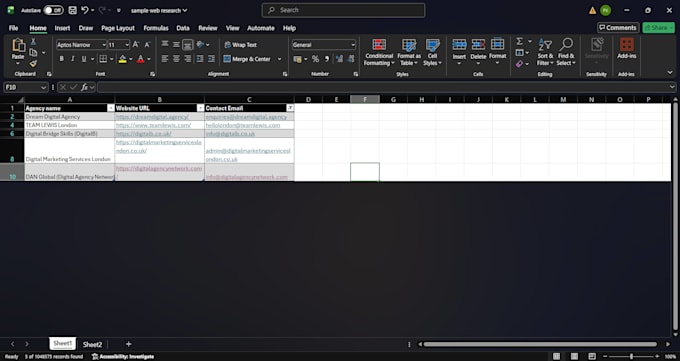Switch to the Insert ribbon tab
The height and width of the screenshot is (361, 680).
[62, 28]
